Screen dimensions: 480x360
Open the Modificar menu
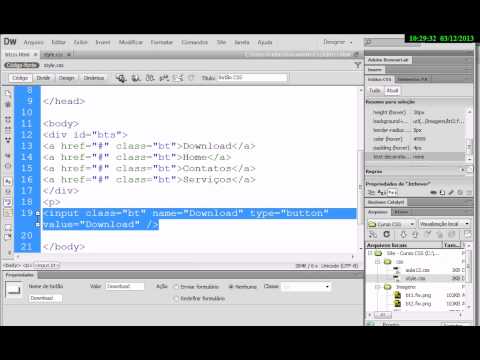(131, 42)
